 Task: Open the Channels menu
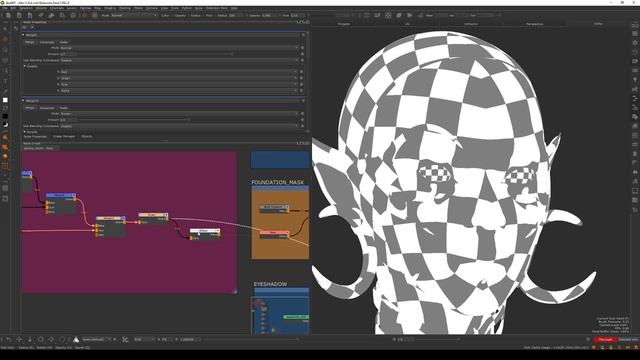click(57, 8)
